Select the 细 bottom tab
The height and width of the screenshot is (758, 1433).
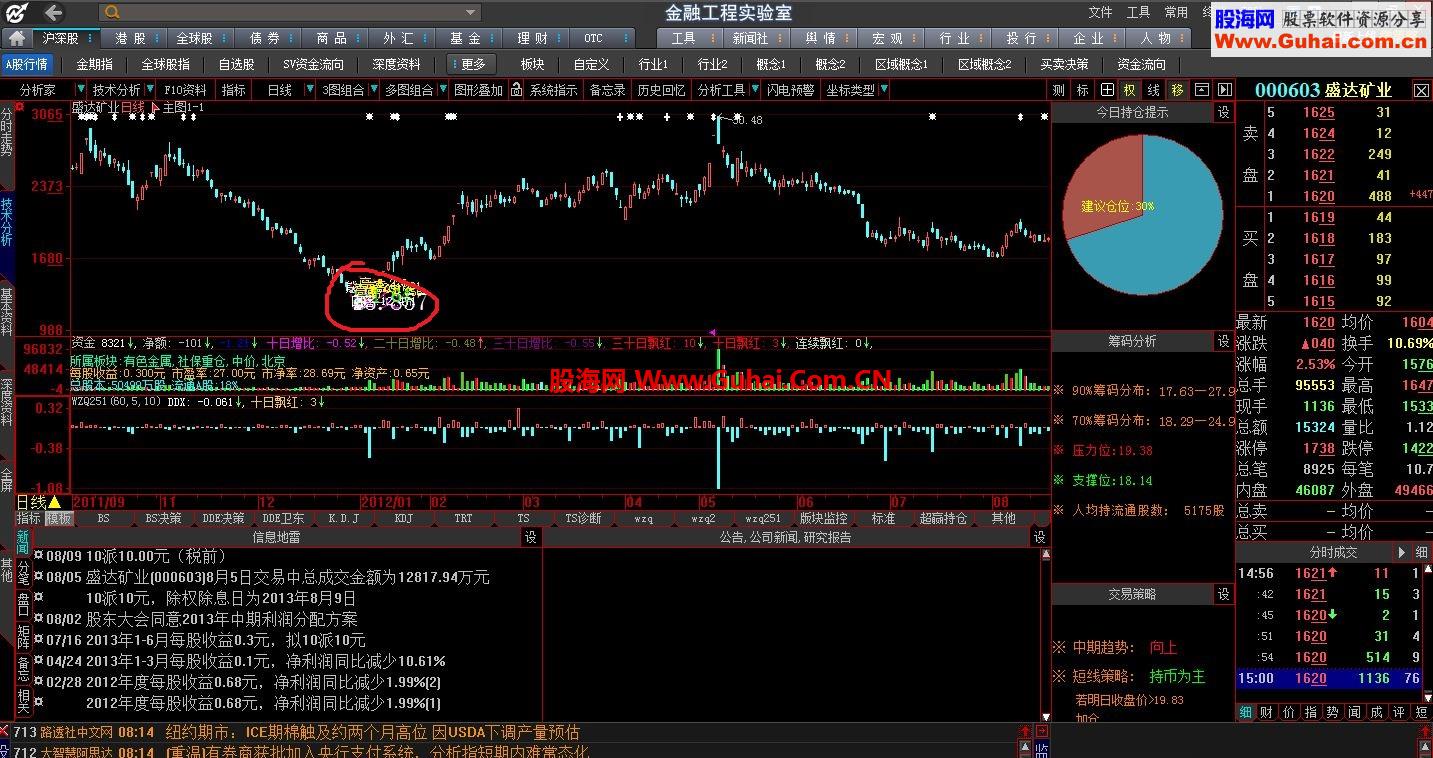pos(1246,712)
